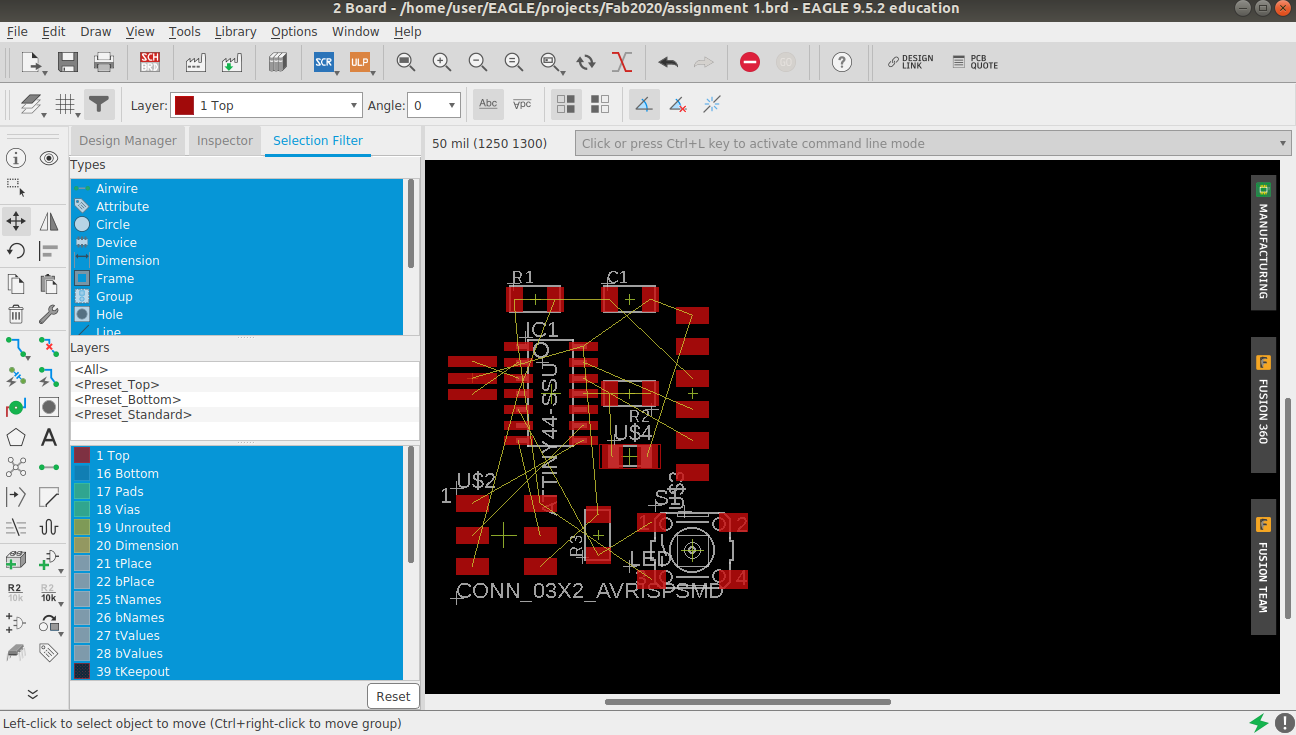Toggle the Abc text display button
The width and height of the screenshot is (1296, 735).
488,104
